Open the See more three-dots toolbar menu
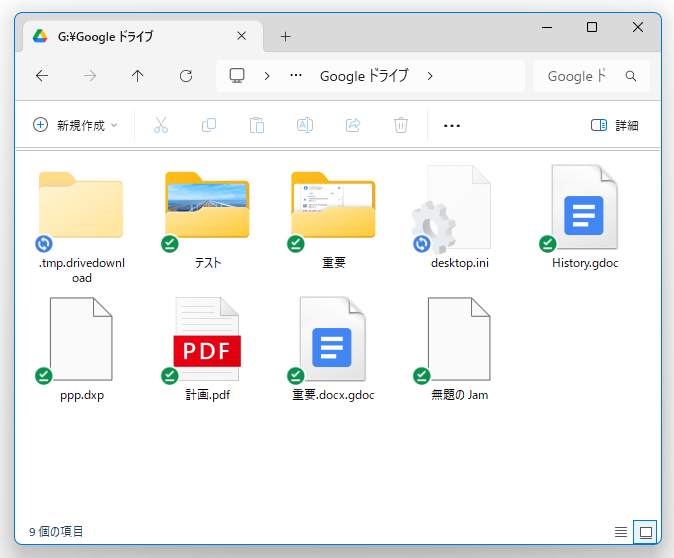 451,125
